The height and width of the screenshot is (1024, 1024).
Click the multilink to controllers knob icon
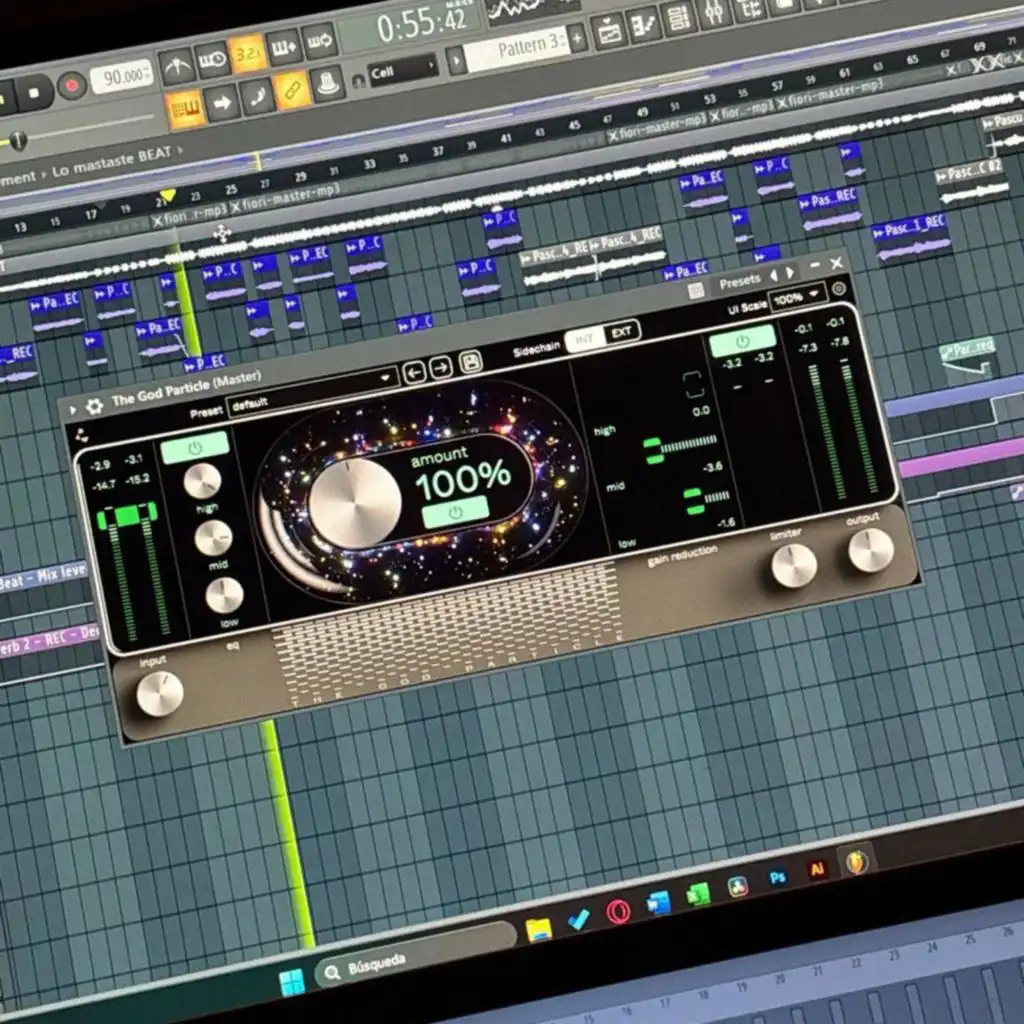click(x=328, y=83)
